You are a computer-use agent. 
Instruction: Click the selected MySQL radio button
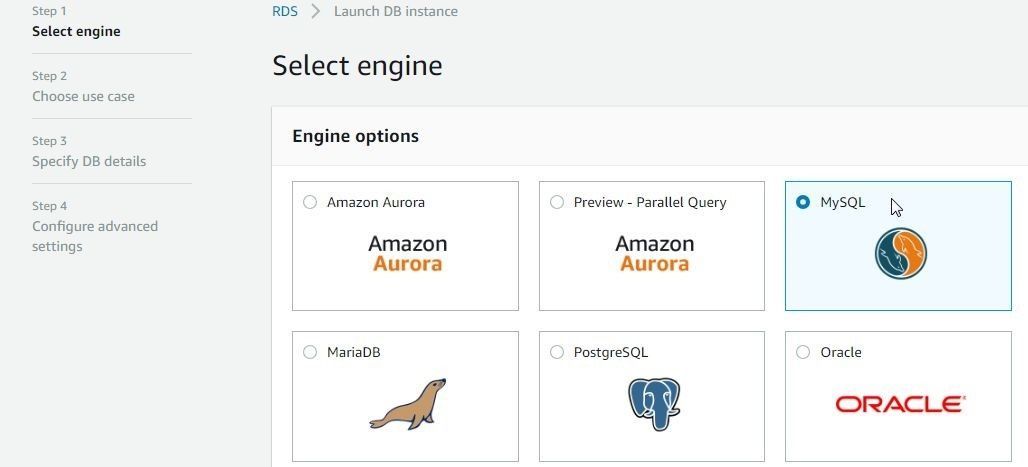pyautogui.click(x=802, y=202)
